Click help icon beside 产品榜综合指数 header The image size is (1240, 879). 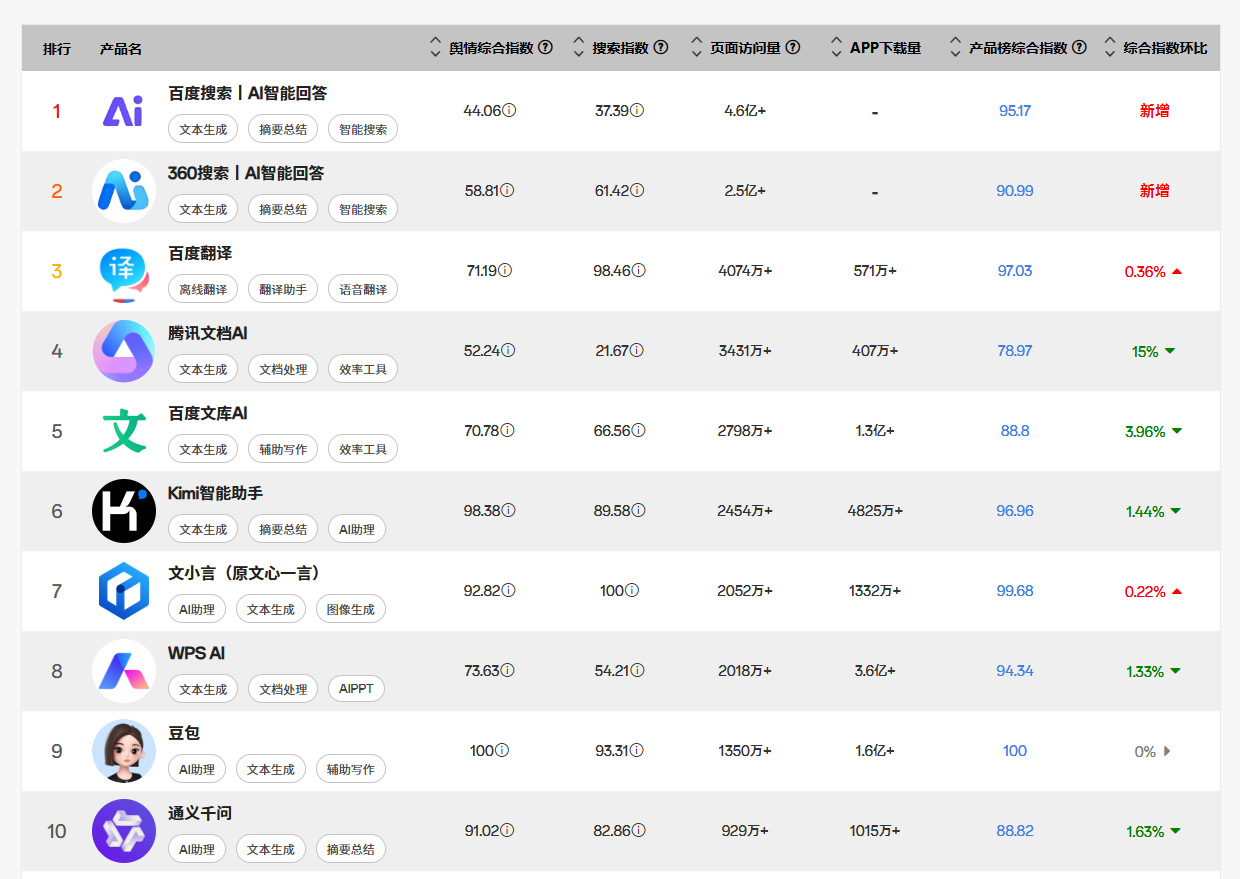tap(1079, 47)
